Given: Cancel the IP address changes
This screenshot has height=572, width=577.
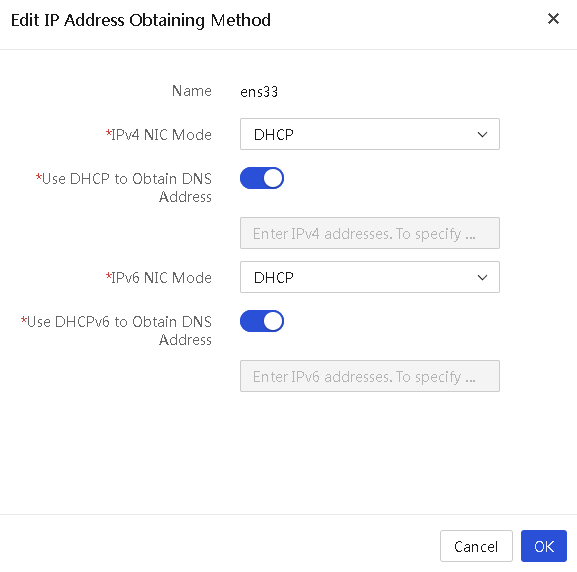Looking at the screenshot, I should [x=476, y=546].
